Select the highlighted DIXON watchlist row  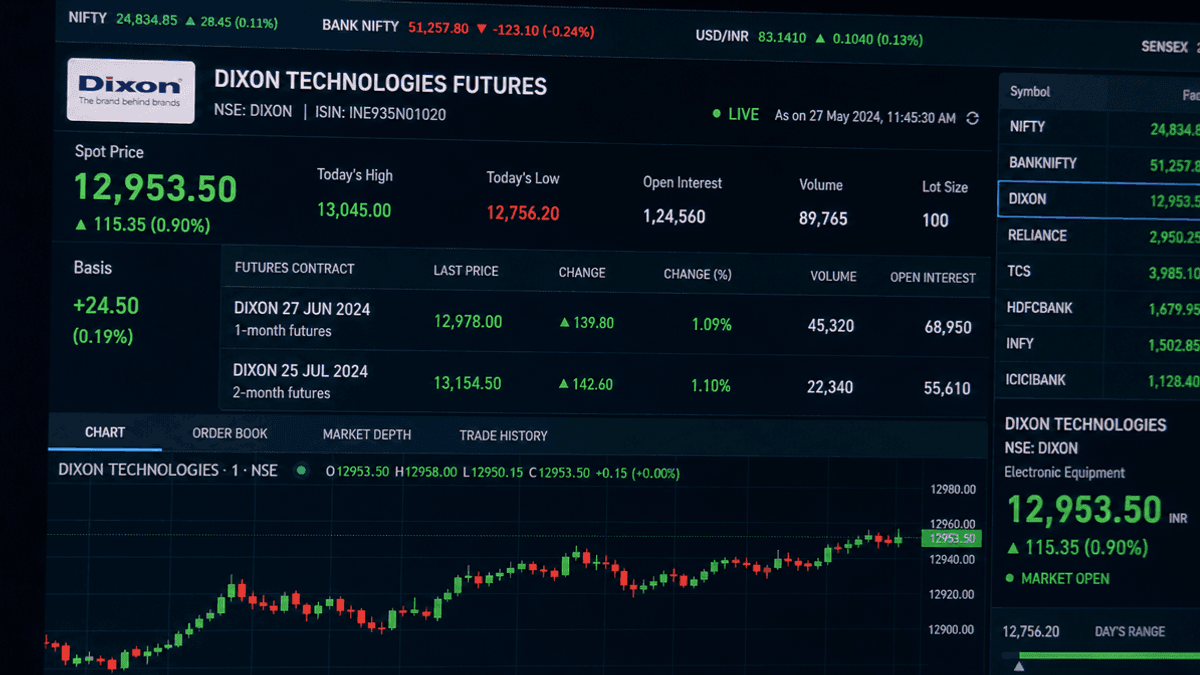(x=1099, y=199)
